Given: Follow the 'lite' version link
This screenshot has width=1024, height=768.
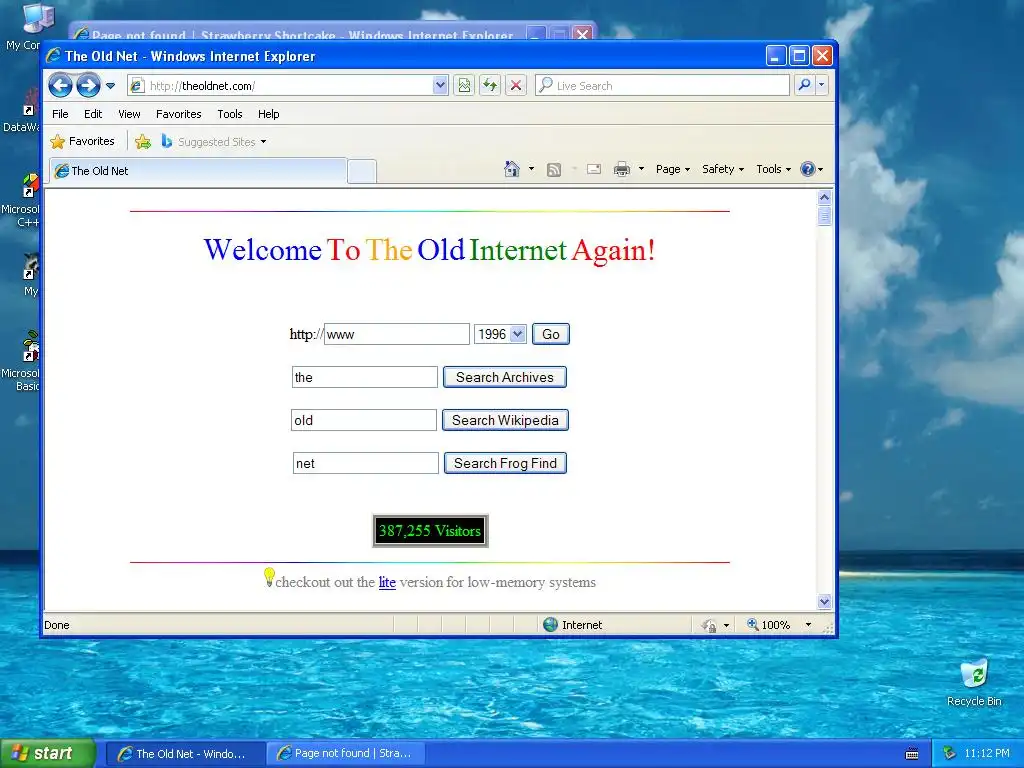Looking at the screenshot, I should coord(387,583).
